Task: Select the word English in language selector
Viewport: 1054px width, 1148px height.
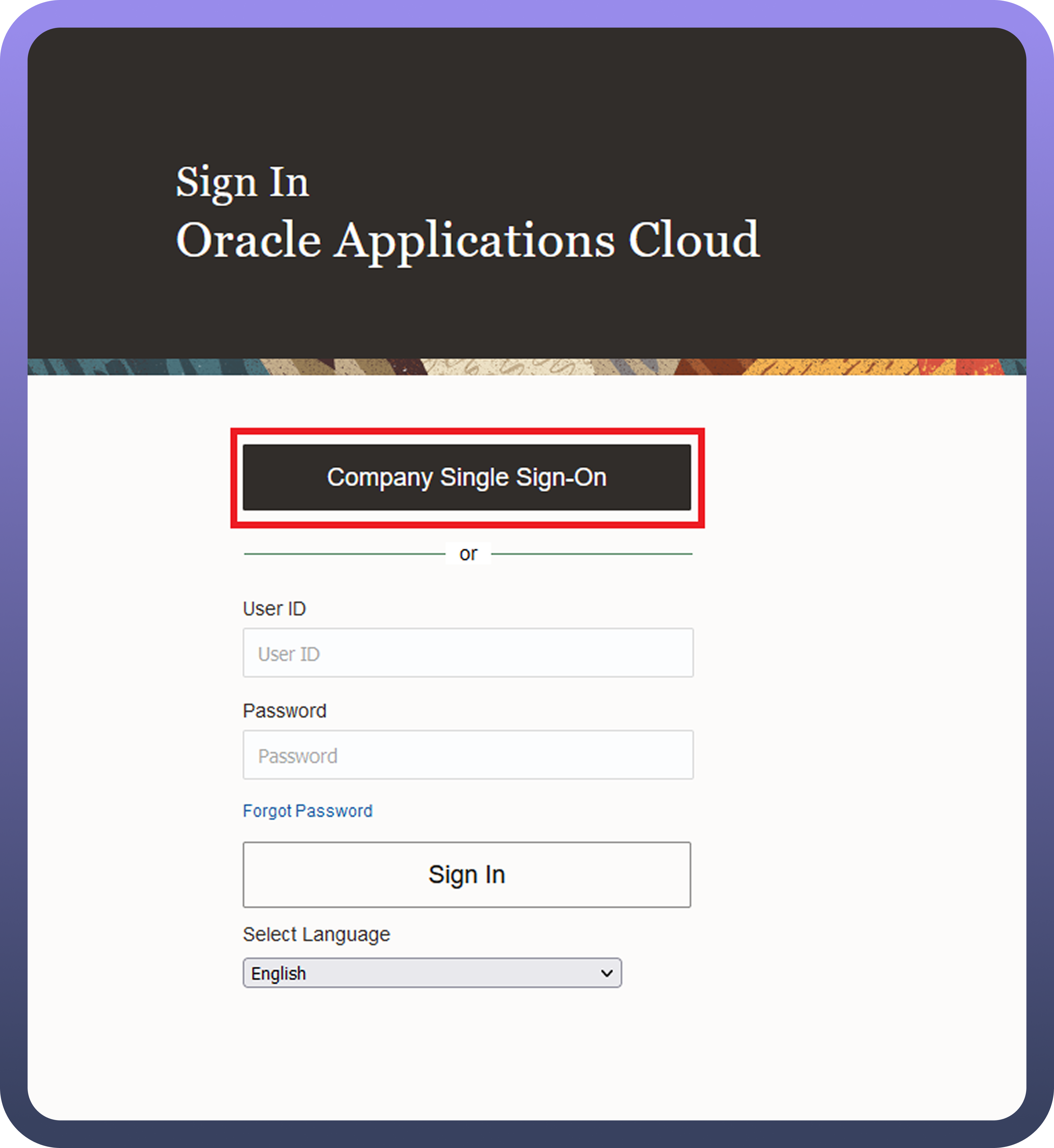Action: click(x=278, y=973)
